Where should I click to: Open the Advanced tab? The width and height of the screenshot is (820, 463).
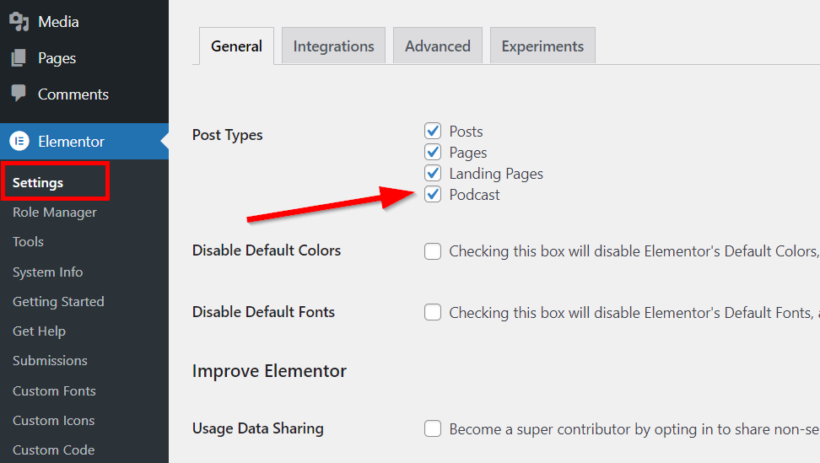(438, 46)
